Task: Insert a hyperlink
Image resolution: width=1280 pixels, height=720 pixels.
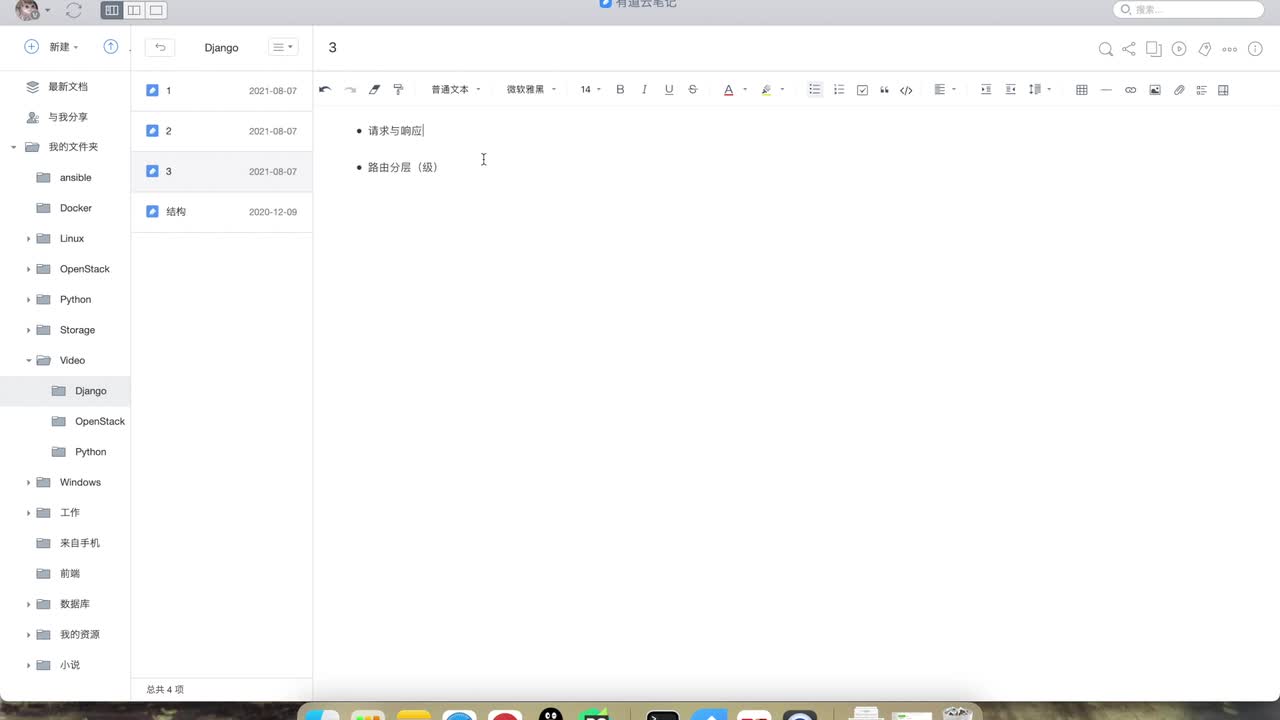Action: [x=1130, y=90]
